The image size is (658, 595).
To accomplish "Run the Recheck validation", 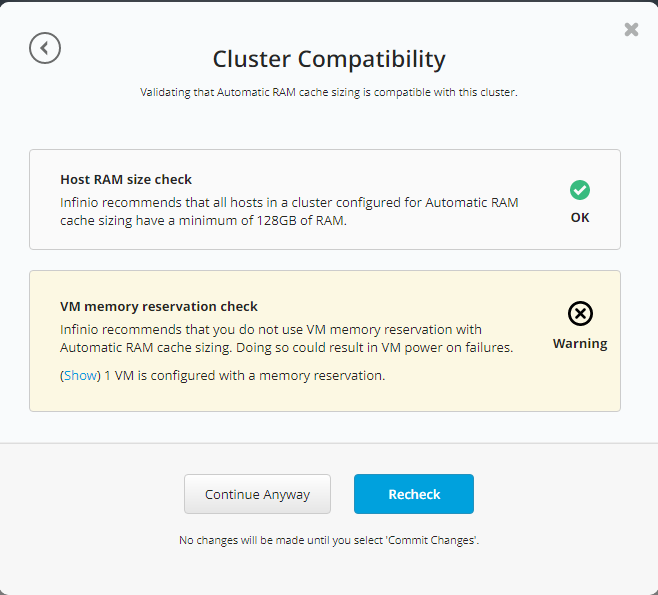I will (414, 494).
